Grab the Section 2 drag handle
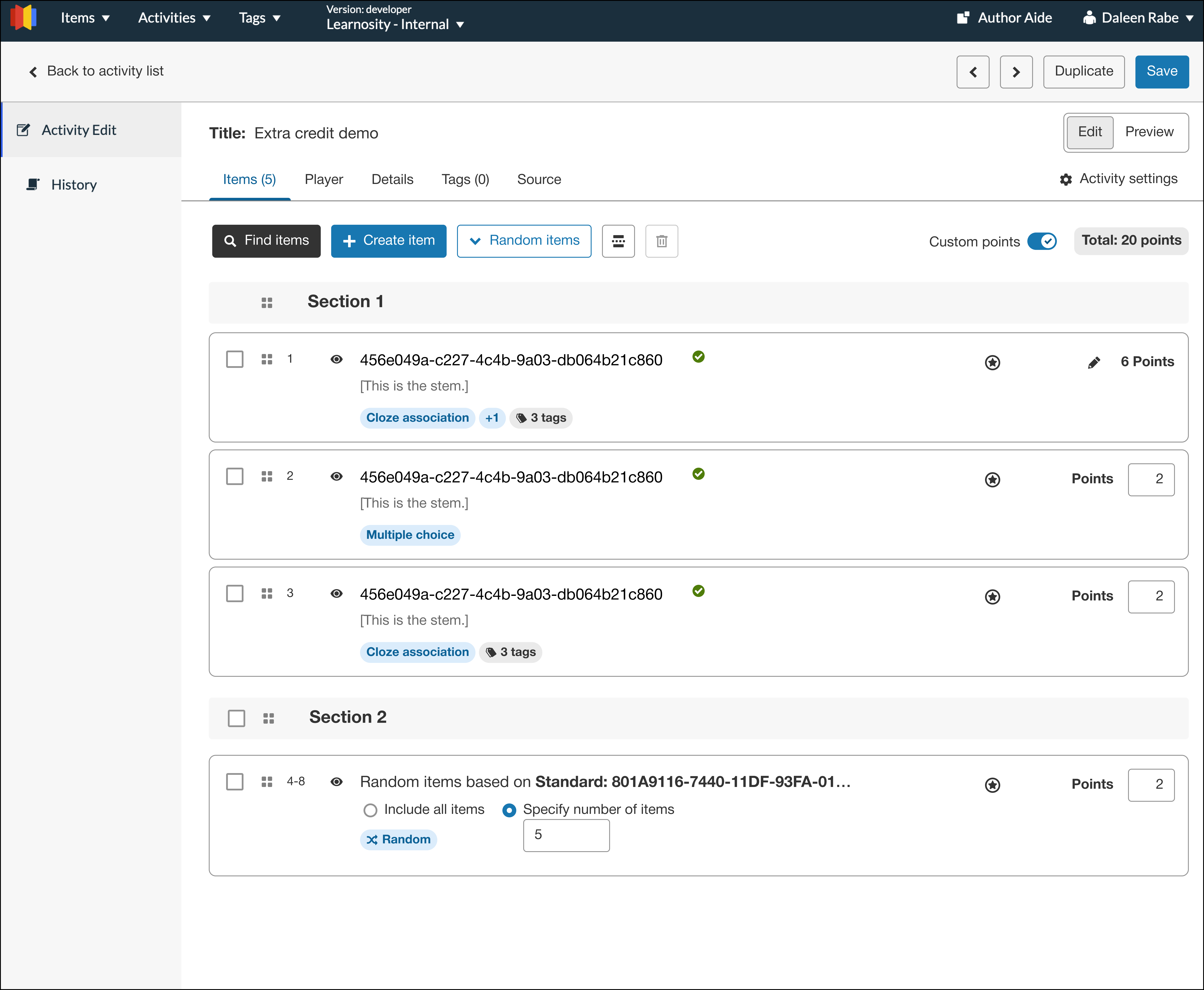1204x990 pixels. [269, 719]
